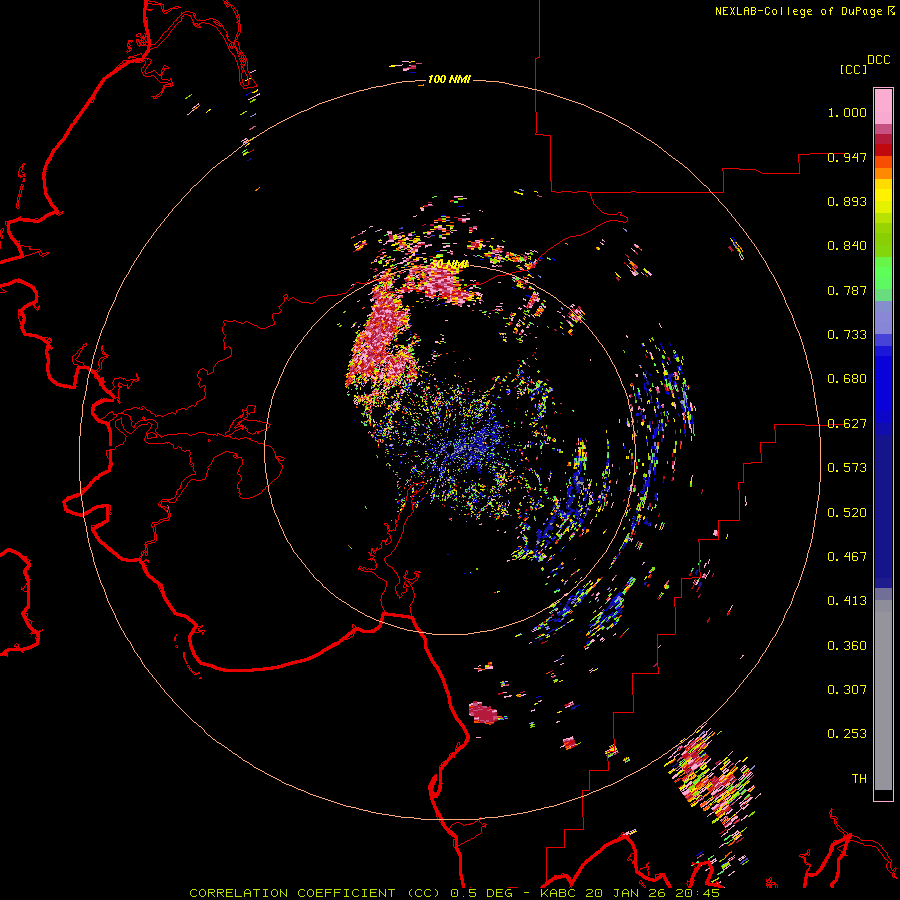Select the 0.733 scale value
Viewport: 900px width, 900px height.
[847, 335]
